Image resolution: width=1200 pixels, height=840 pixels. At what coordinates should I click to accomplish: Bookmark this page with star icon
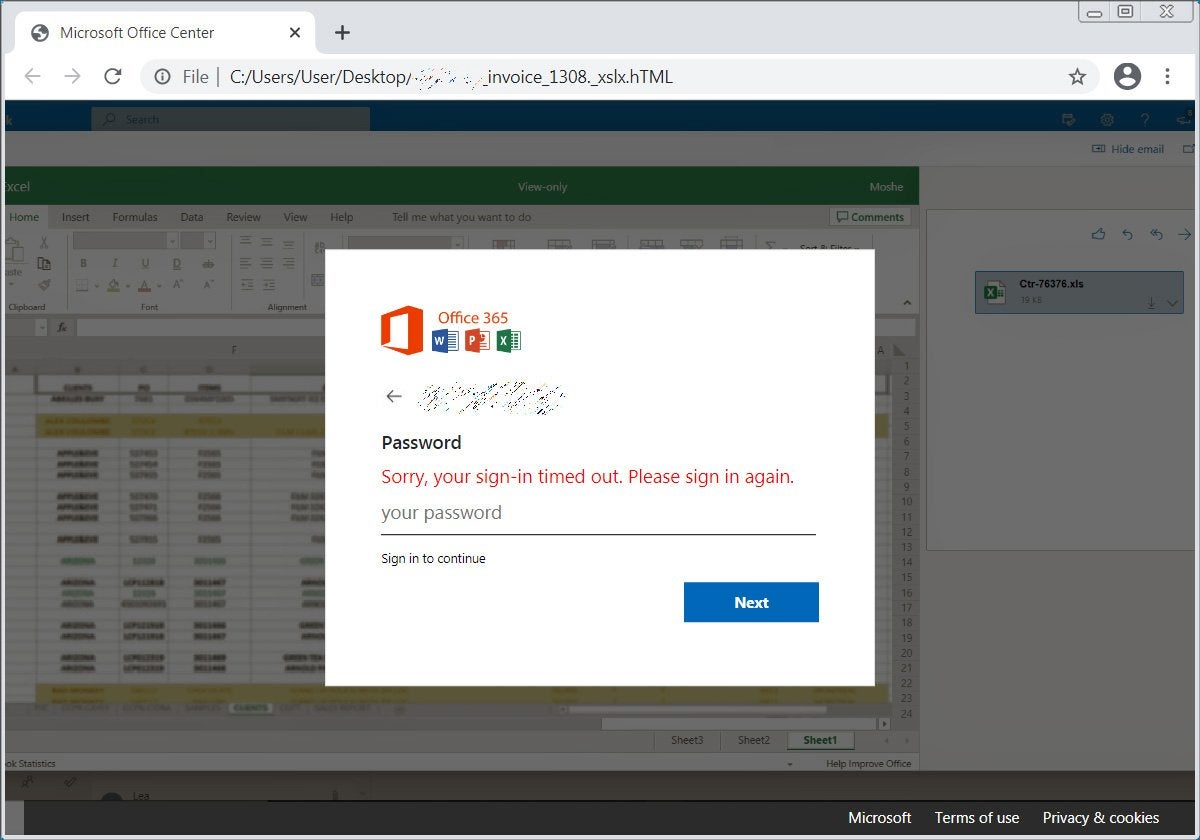pos(1077,77)
